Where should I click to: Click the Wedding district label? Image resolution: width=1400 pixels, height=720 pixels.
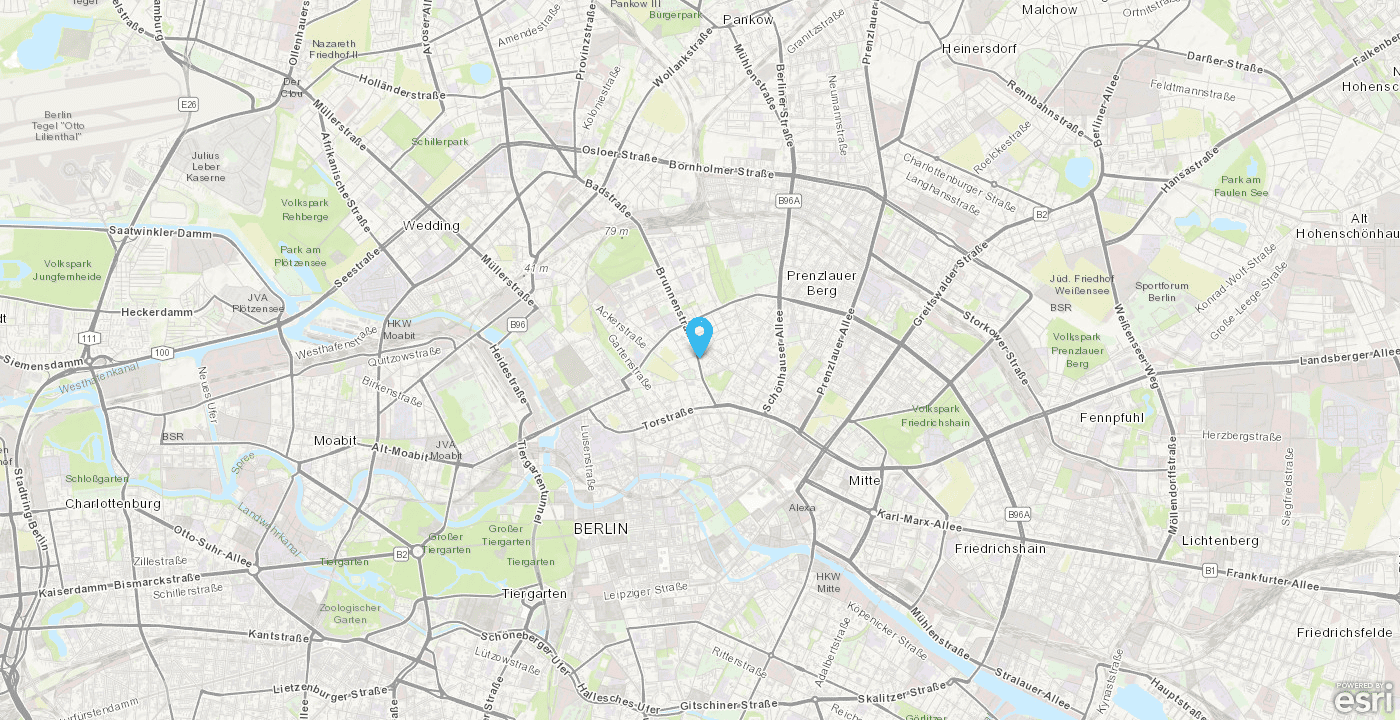(431, 225)
